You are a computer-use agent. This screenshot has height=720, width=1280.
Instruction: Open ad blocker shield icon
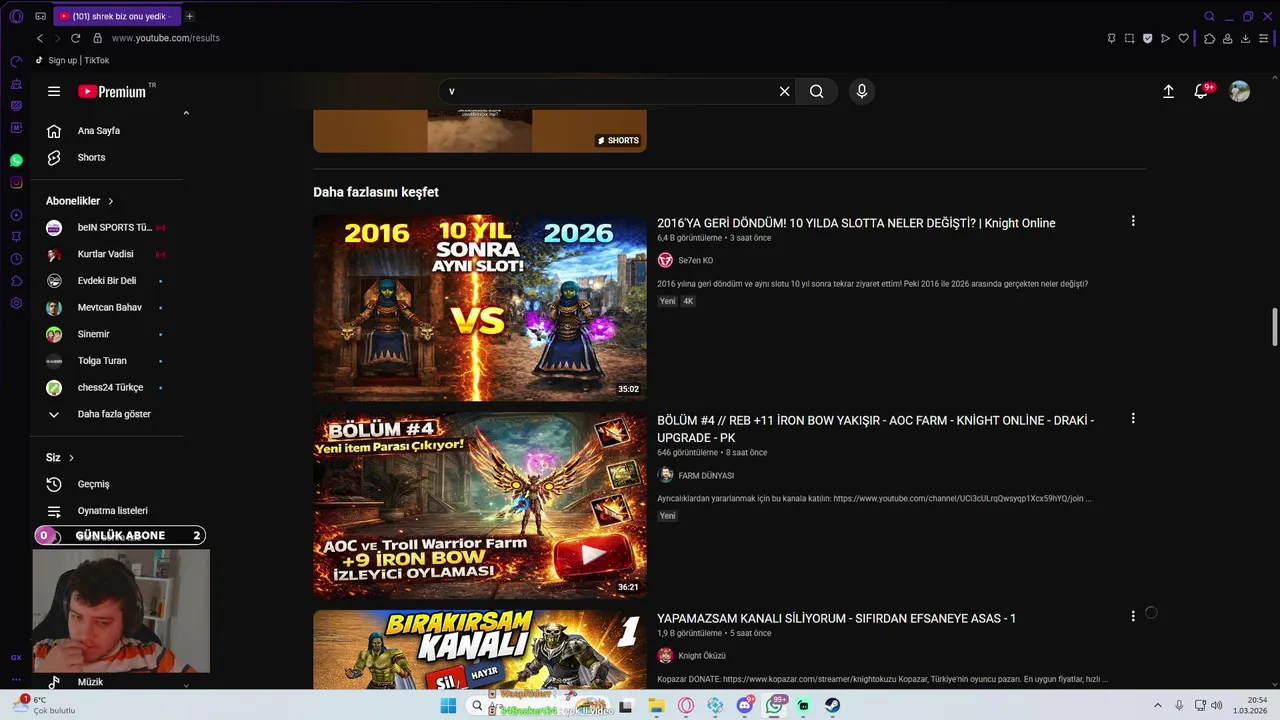pos(1147,38)
